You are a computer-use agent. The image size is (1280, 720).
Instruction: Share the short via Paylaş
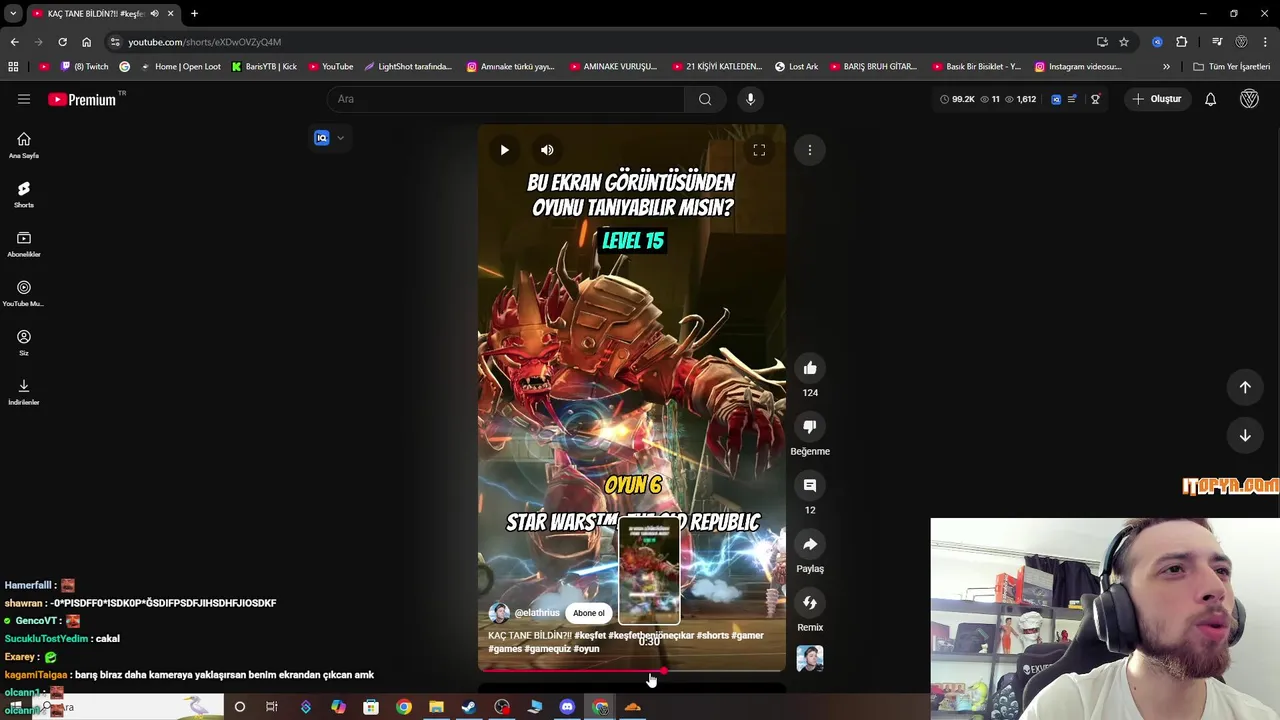pyautogui.click(x=810, y=544)
